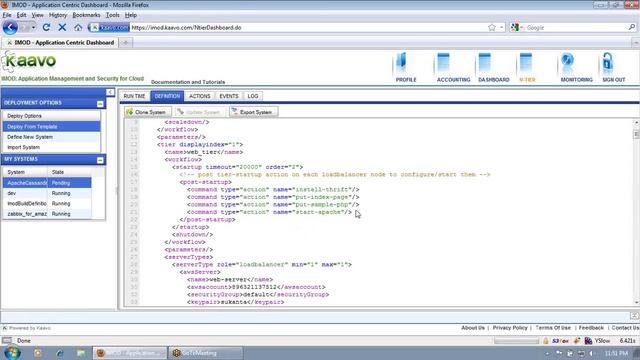The image size is (640, 360).
Task: Collapse Deployment Options section
Action: click(x=100, y=104)
